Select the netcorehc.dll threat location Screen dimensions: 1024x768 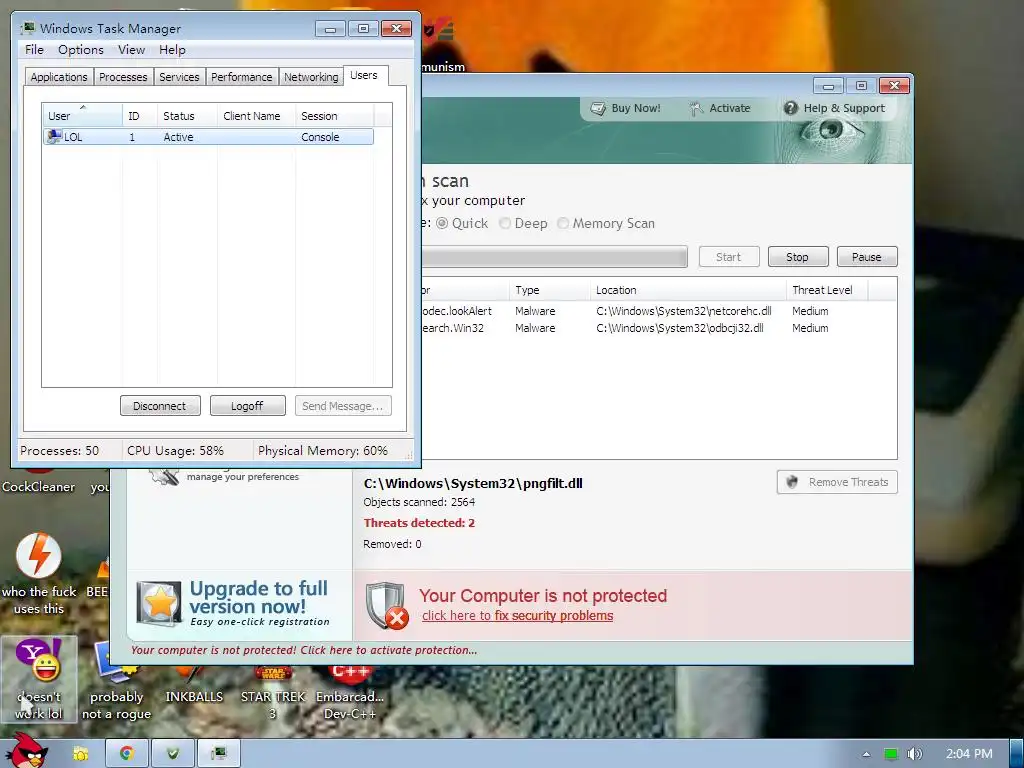684,311
